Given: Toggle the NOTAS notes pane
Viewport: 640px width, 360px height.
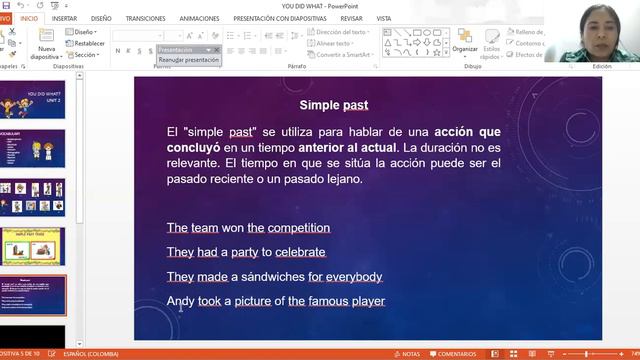Looking at the screenshot, I should [x=407, y=354].
